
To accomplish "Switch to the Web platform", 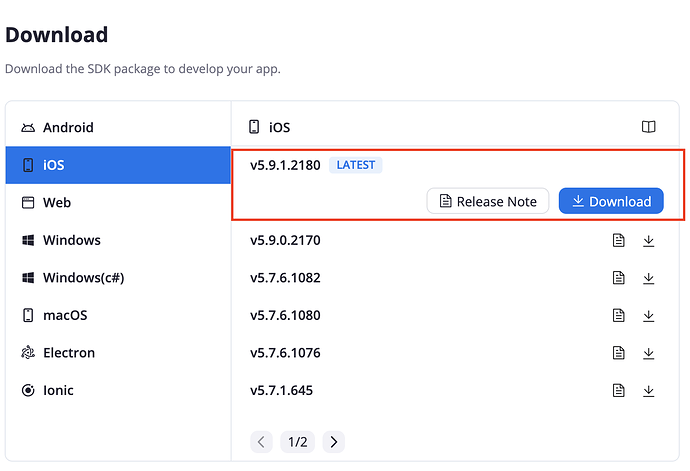I will tap(57, 202).
